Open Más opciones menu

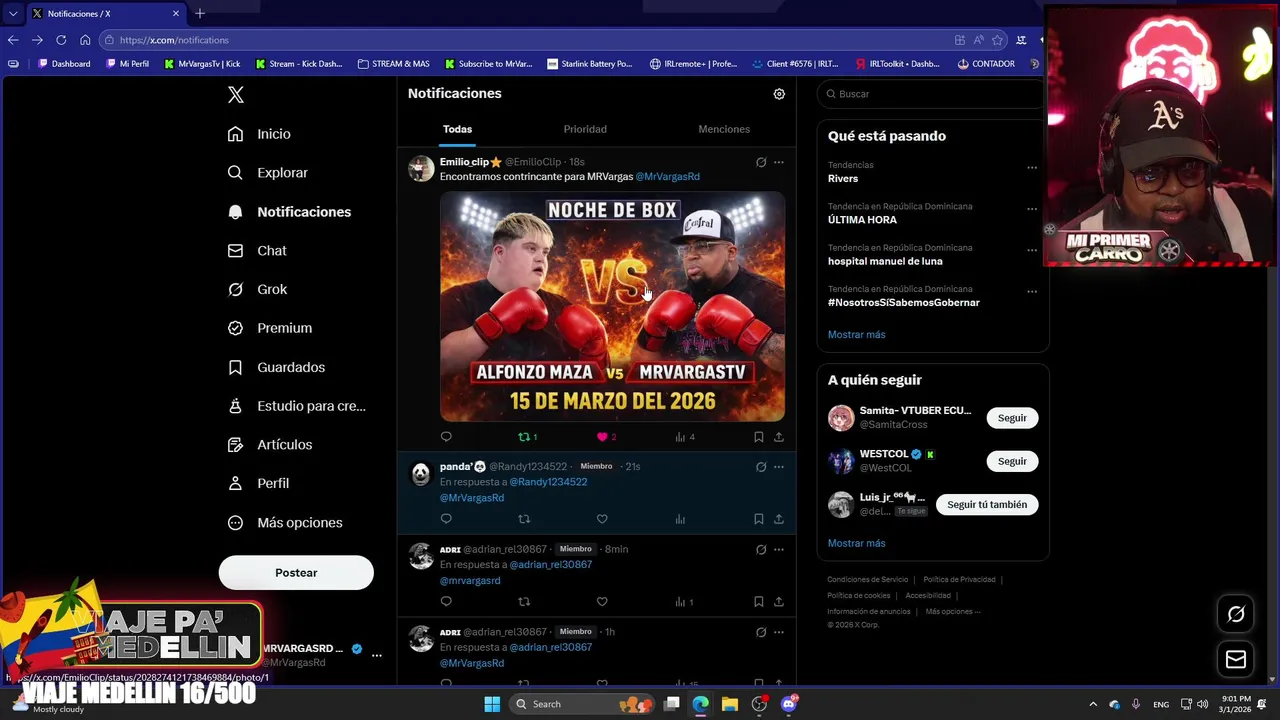(285, 522)
